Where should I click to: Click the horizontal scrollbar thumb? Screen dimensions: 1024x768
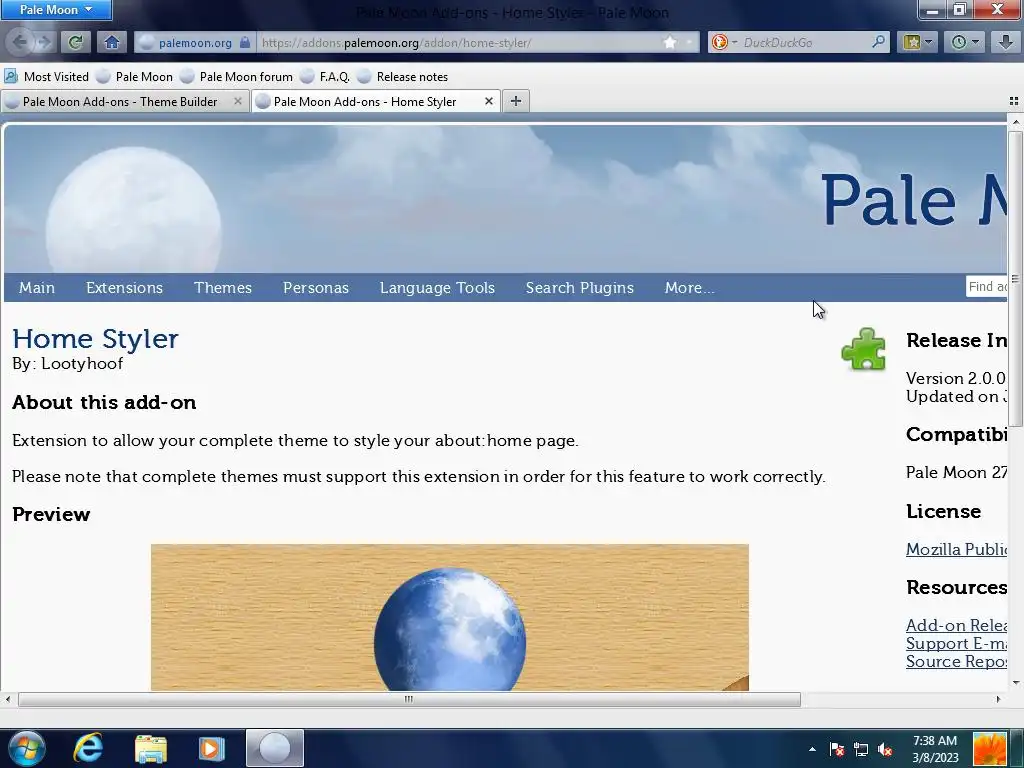[409, 699]
